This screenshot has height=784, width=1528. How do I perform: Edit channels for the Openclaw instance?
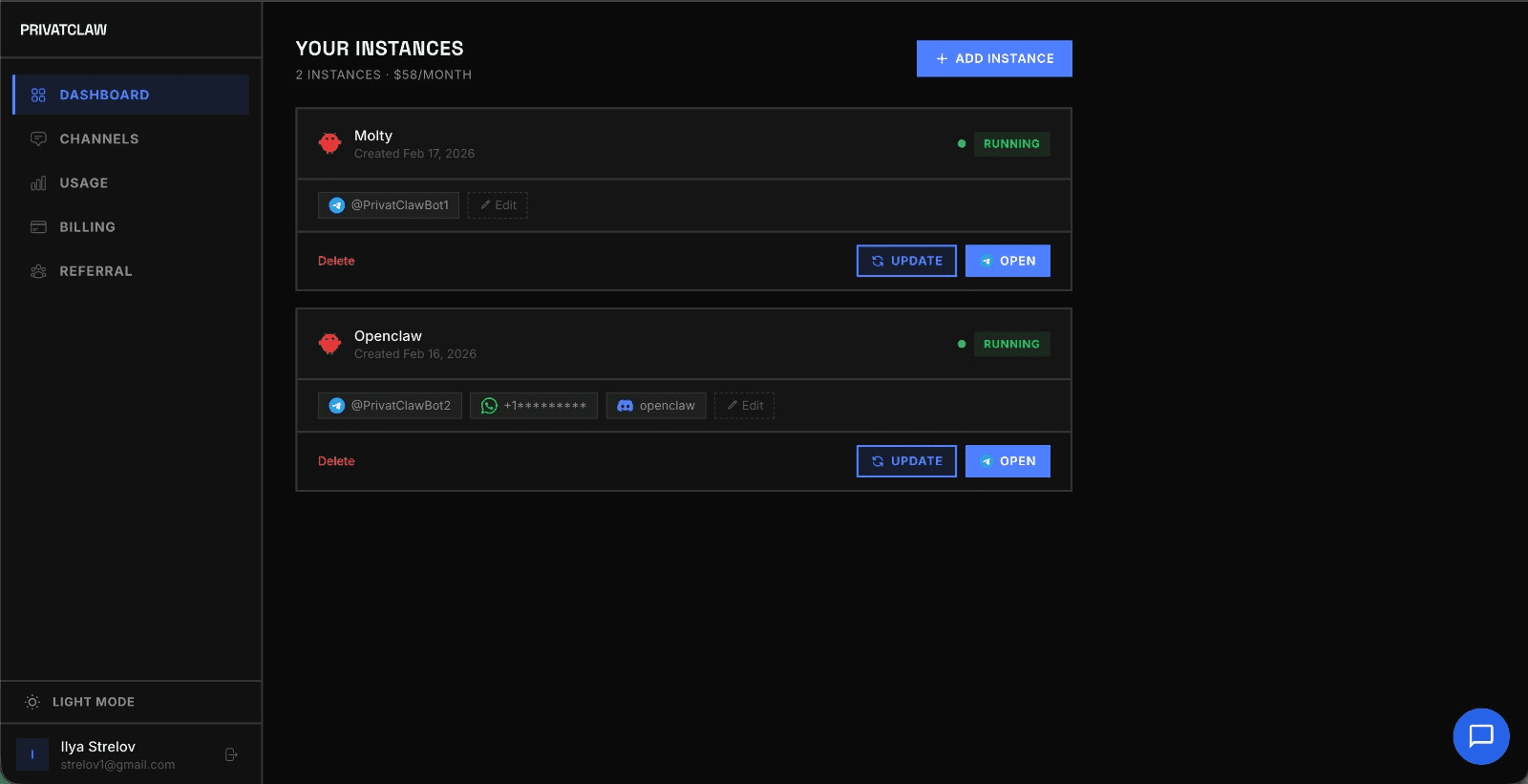(x=744, y=406)
